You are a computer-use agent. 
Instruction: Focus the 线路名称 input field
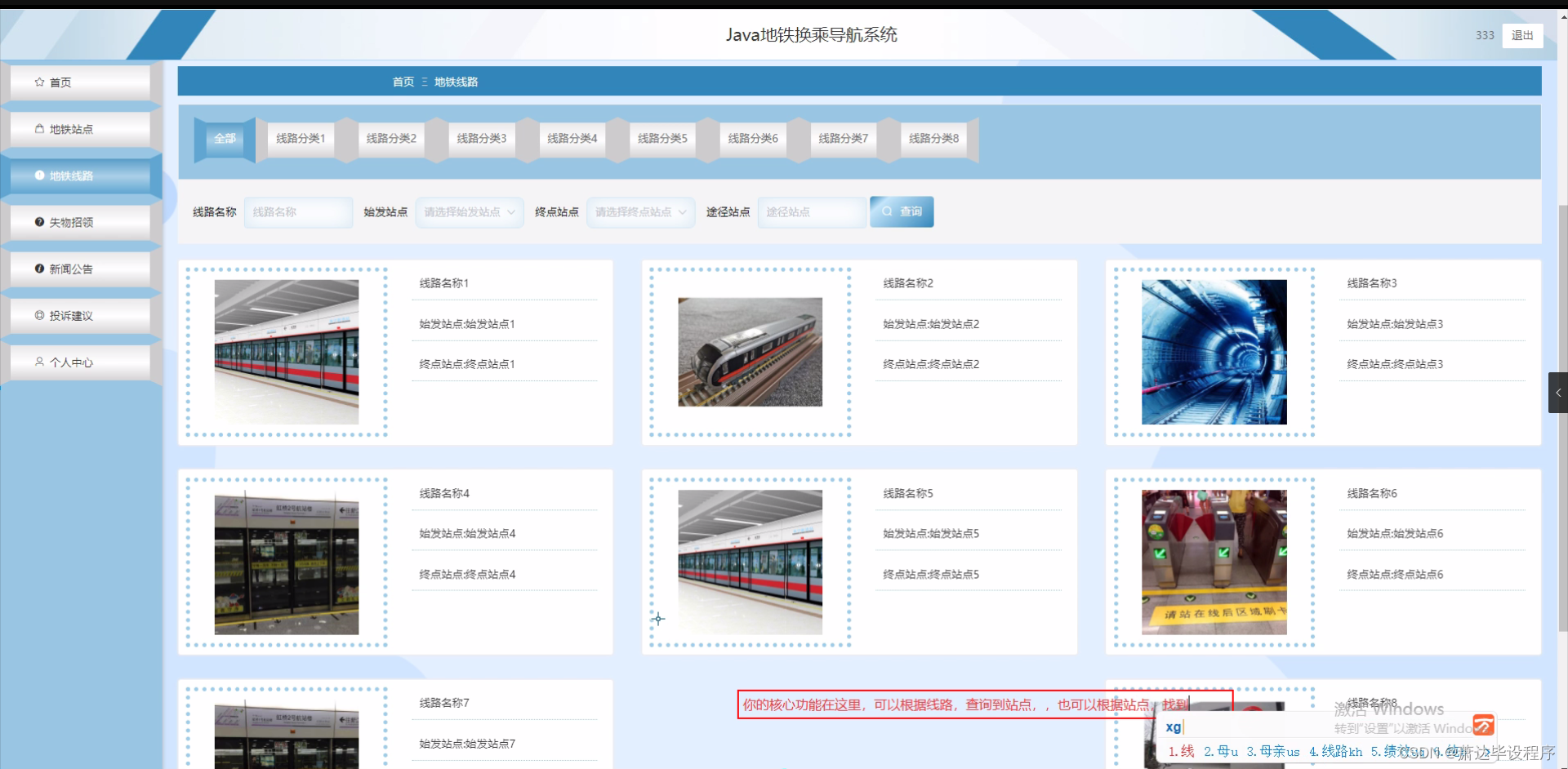(298, 212)
